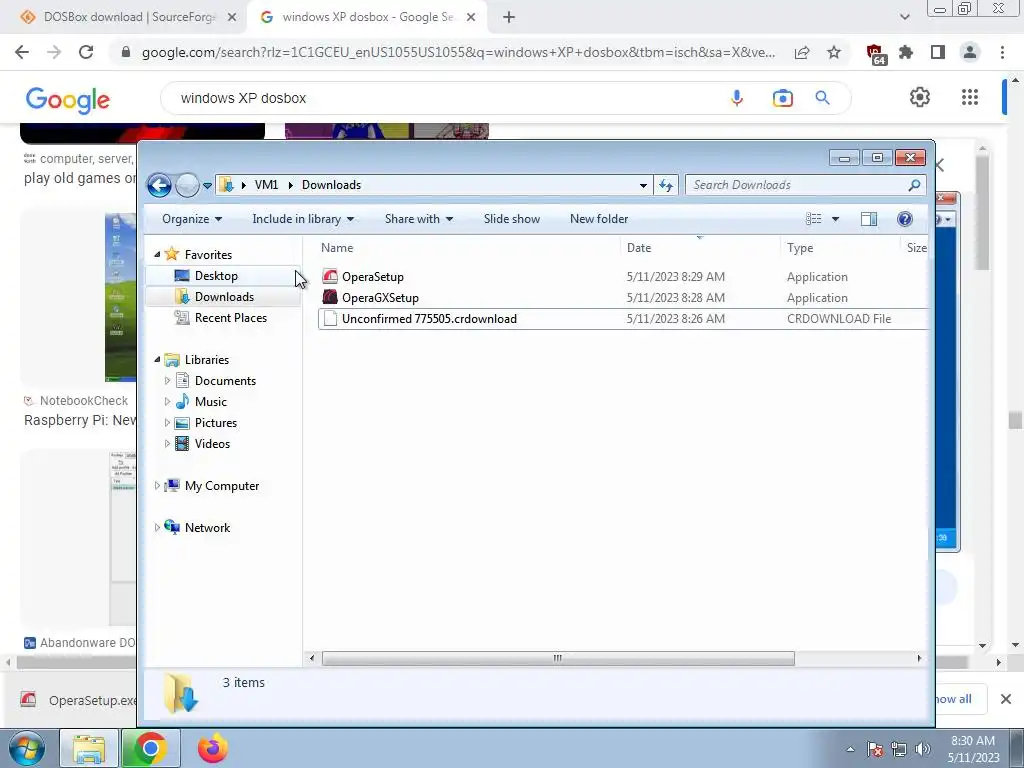Click VM1 in the address breadcrumb
This screenshot has width=1024, height=768.
266,185
